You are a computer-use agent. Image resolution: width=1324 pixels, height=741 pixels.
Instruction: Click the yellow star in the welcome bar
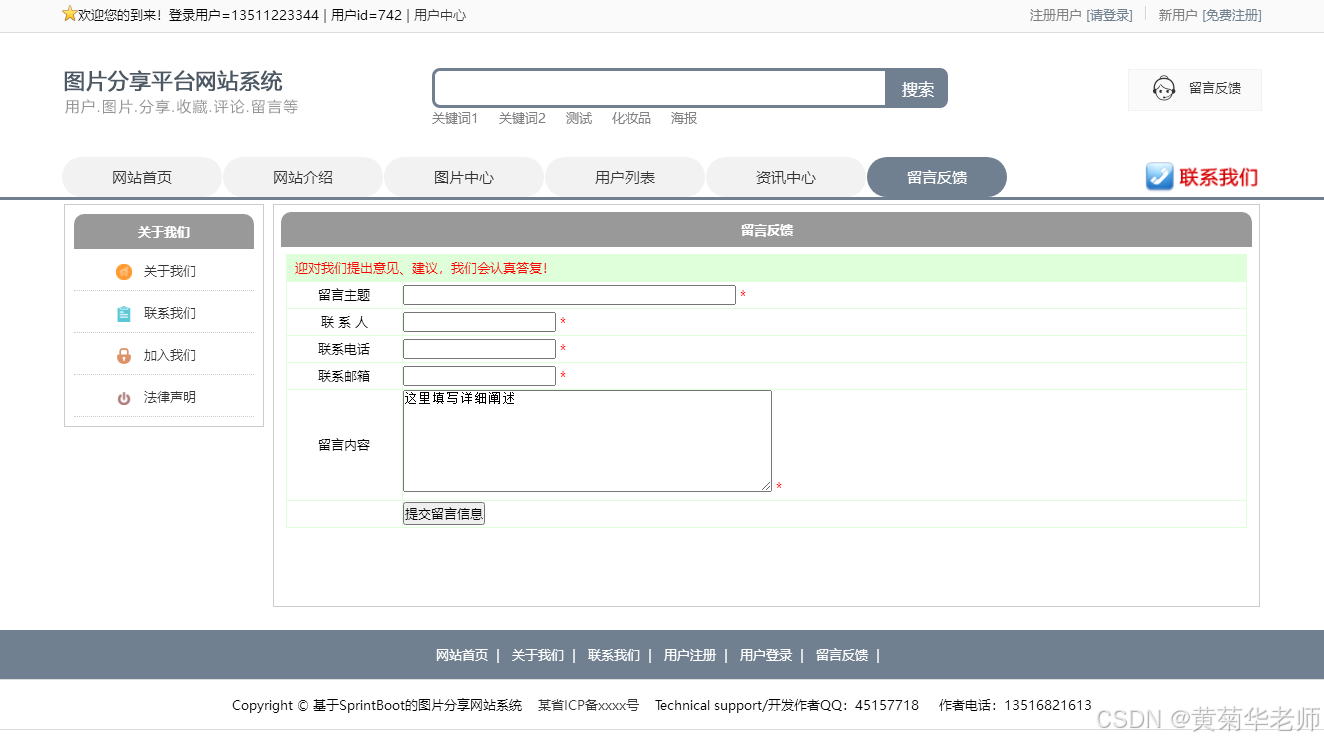click(x=68, y=13)
